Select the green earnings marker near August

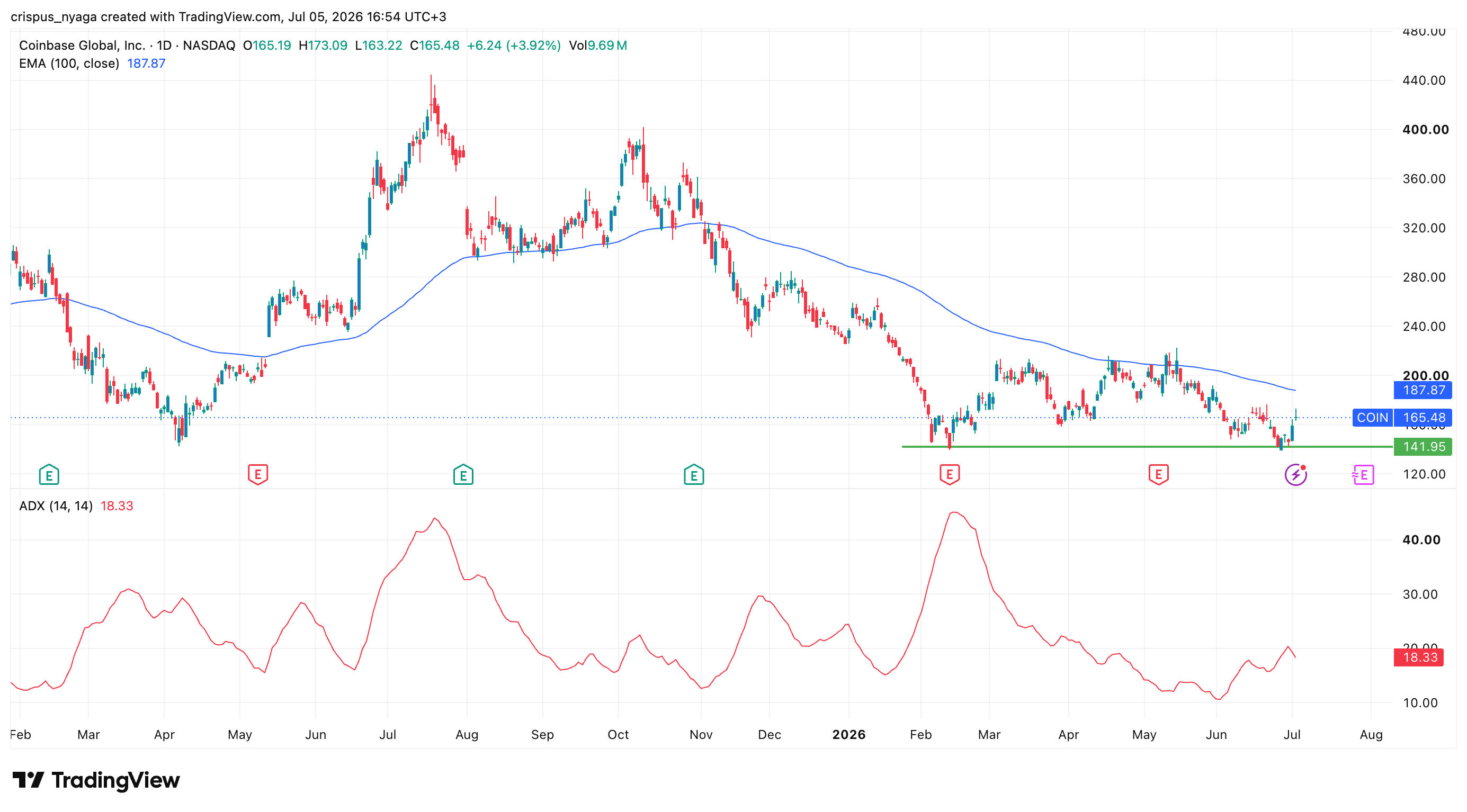pyautogui.click(x=463, y=475)
